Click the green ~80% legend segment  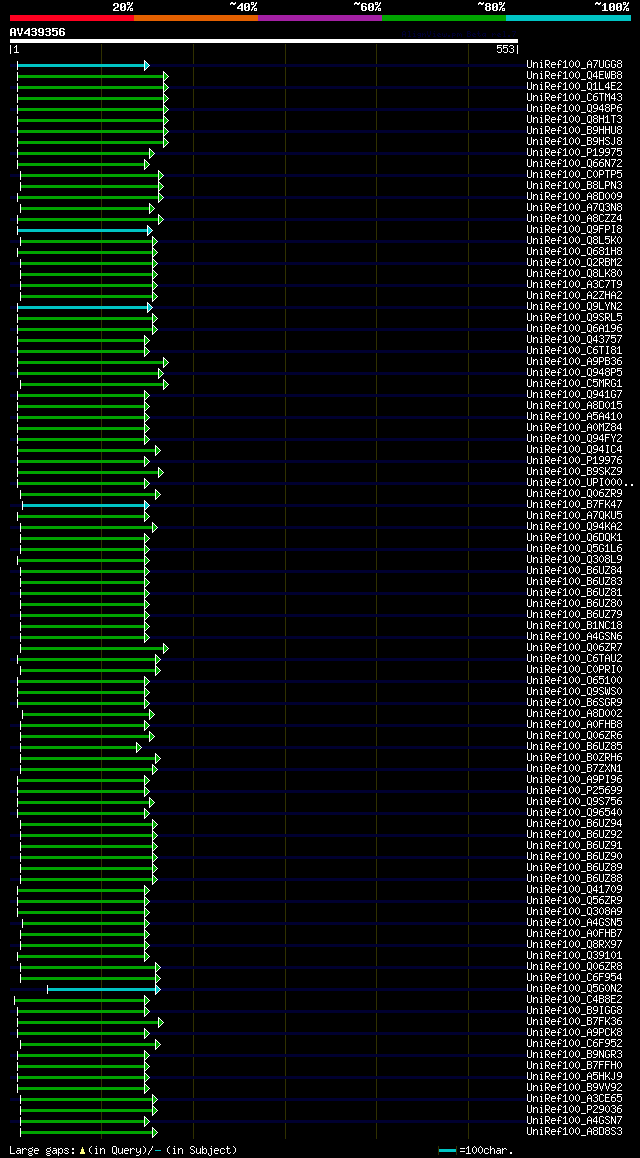[444, 17]
